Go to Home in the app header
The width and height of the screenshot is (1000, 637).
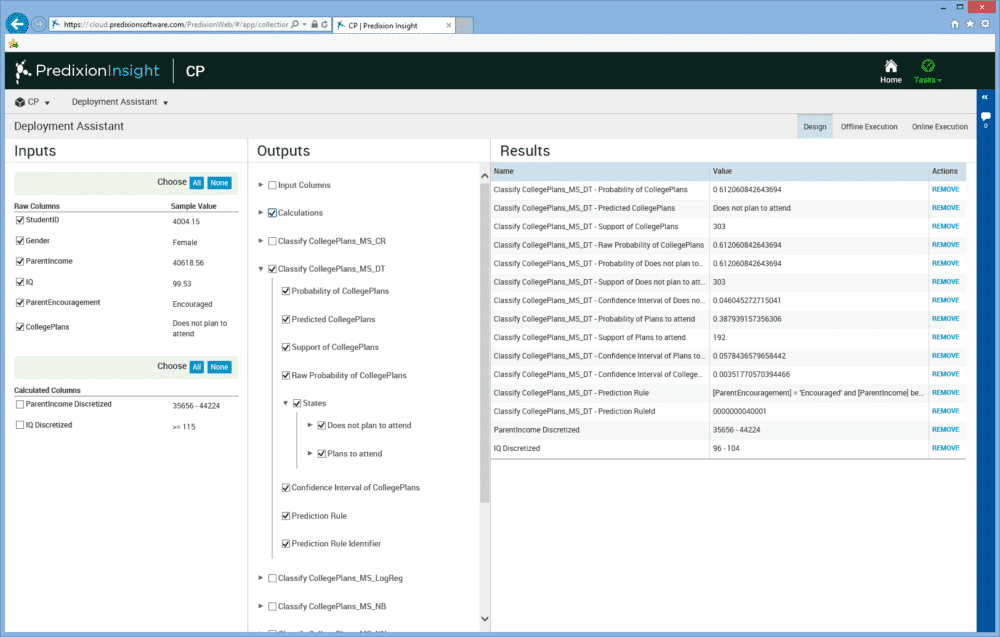click(891, 71)
